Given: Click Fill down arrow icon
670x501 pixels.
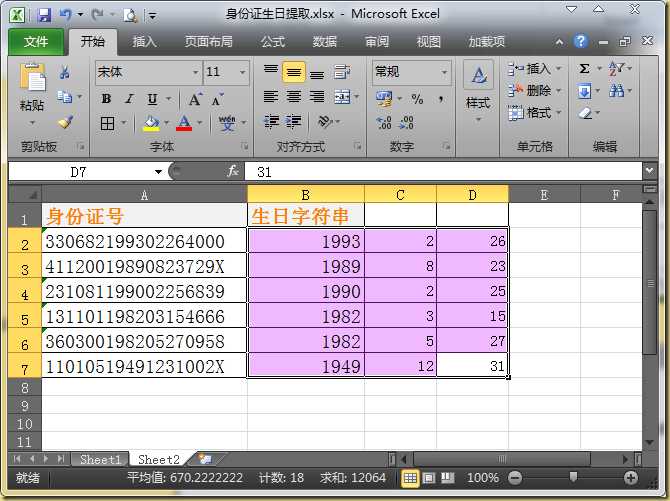Looking at the screenshot, I should (x=584, y=91).
